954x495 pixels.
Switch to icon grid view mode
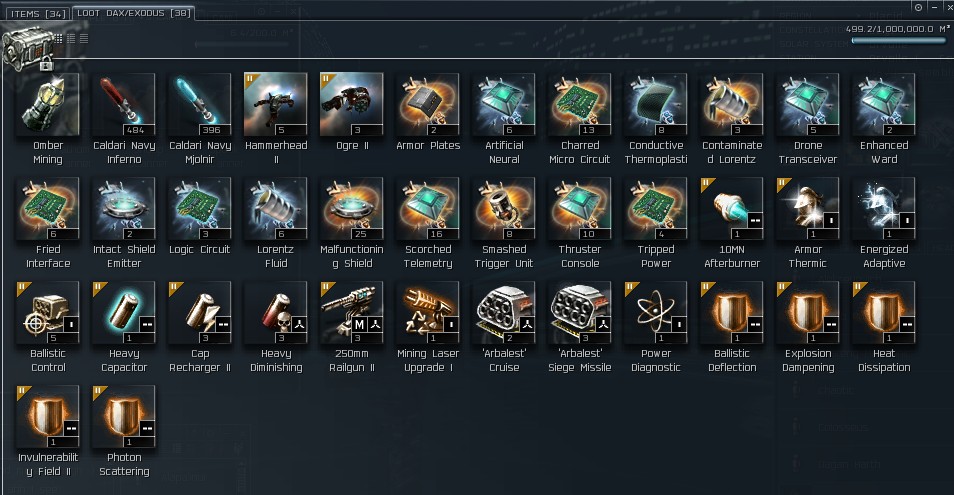58,38
